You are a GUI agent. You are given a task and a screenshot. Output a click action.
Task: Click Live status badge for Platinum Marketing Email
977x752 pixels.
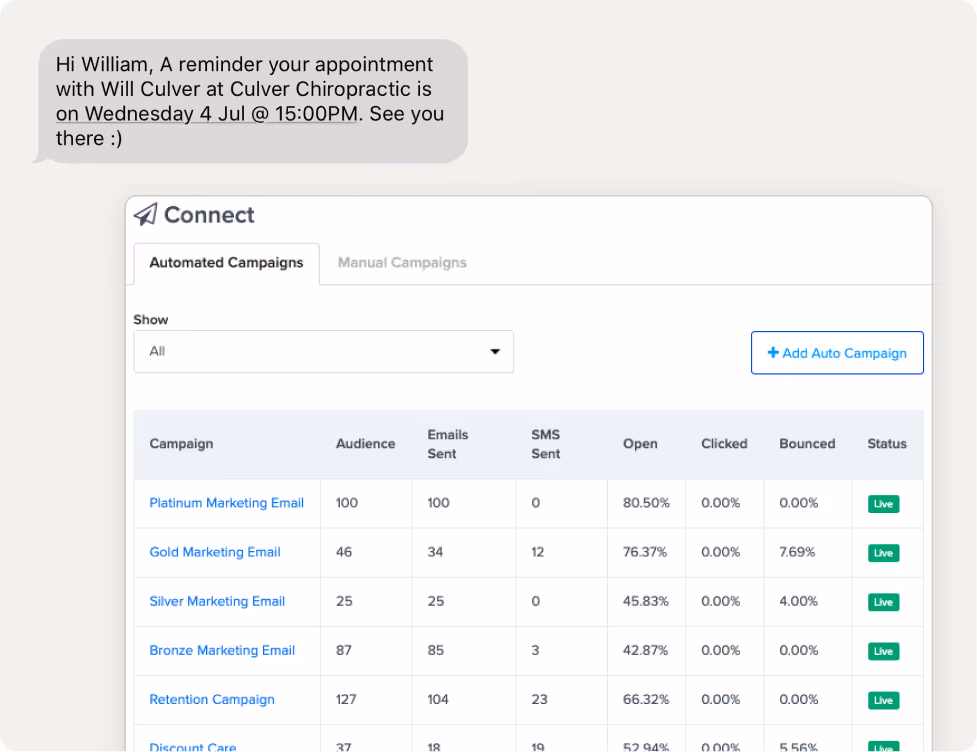884,503
